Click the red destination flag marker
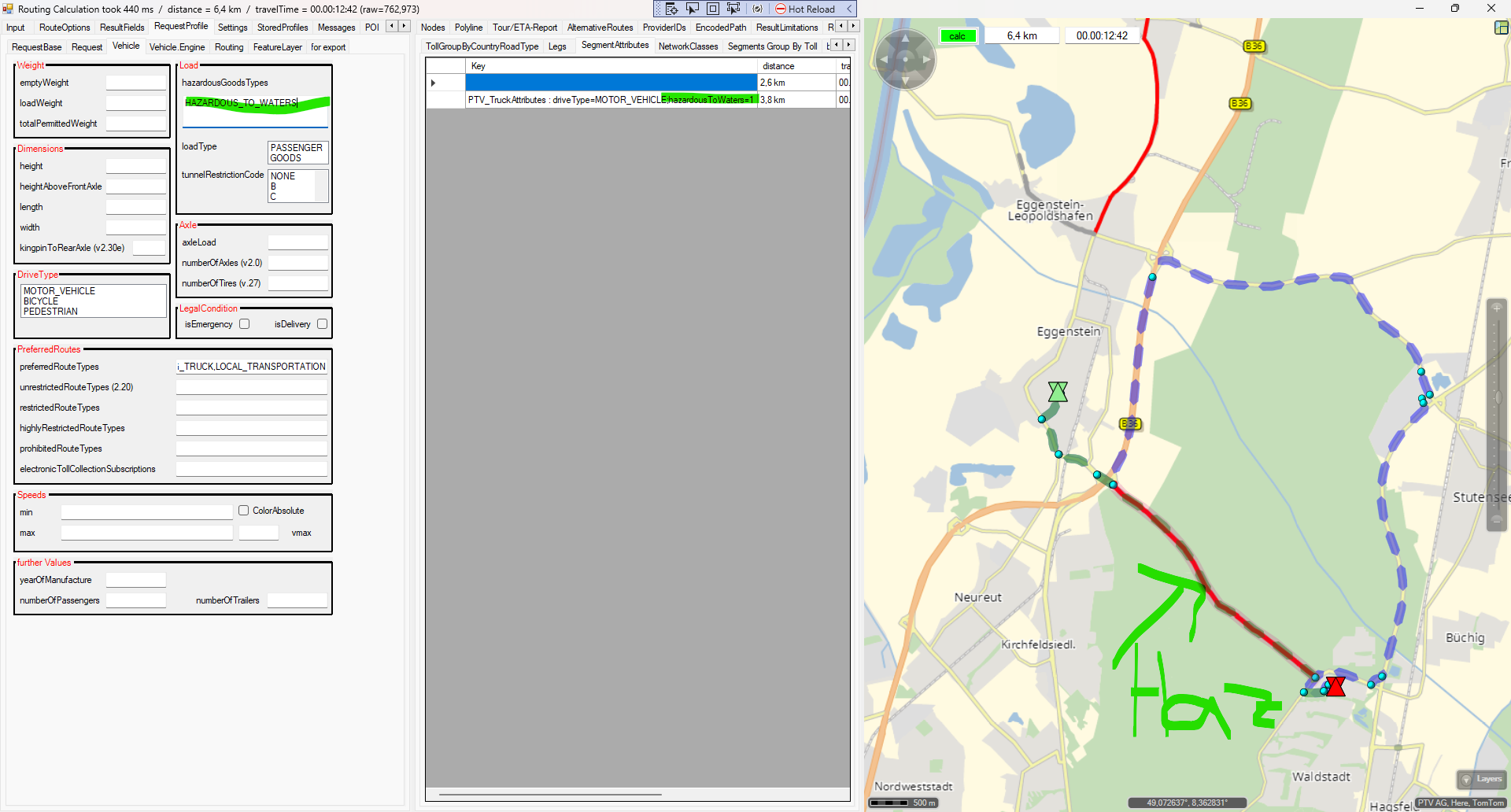The width and height of the screenshot is (1511, 812). (1335, 686)
